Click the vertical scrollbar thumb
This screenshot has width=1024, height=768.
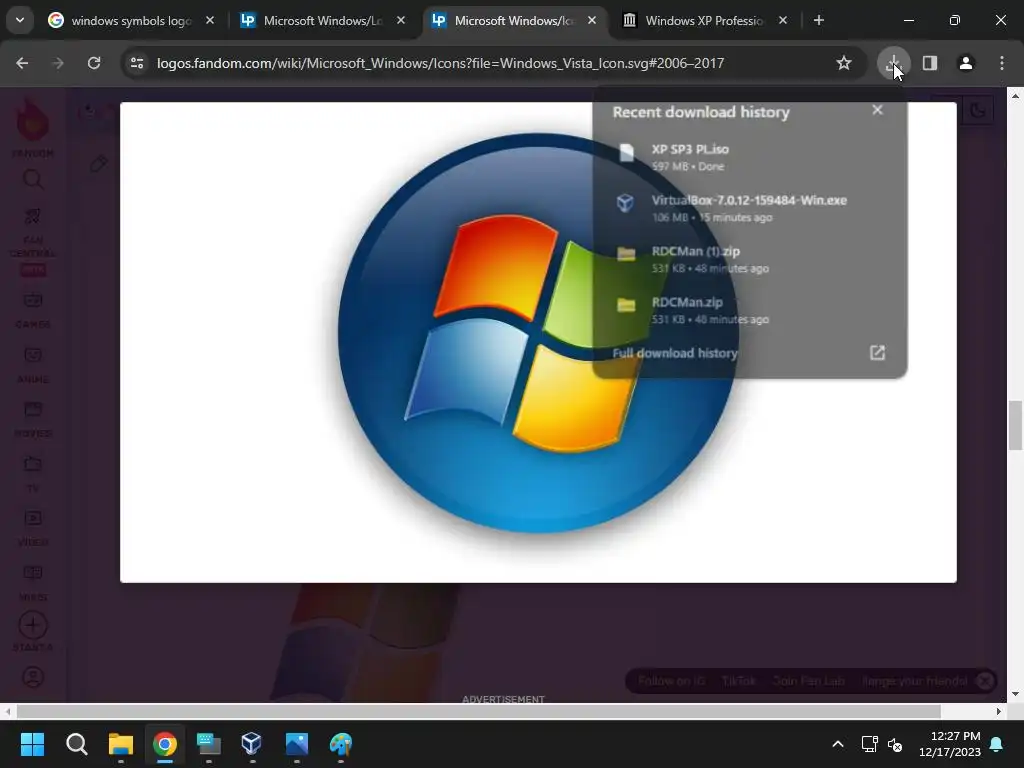coord(1015,426)
